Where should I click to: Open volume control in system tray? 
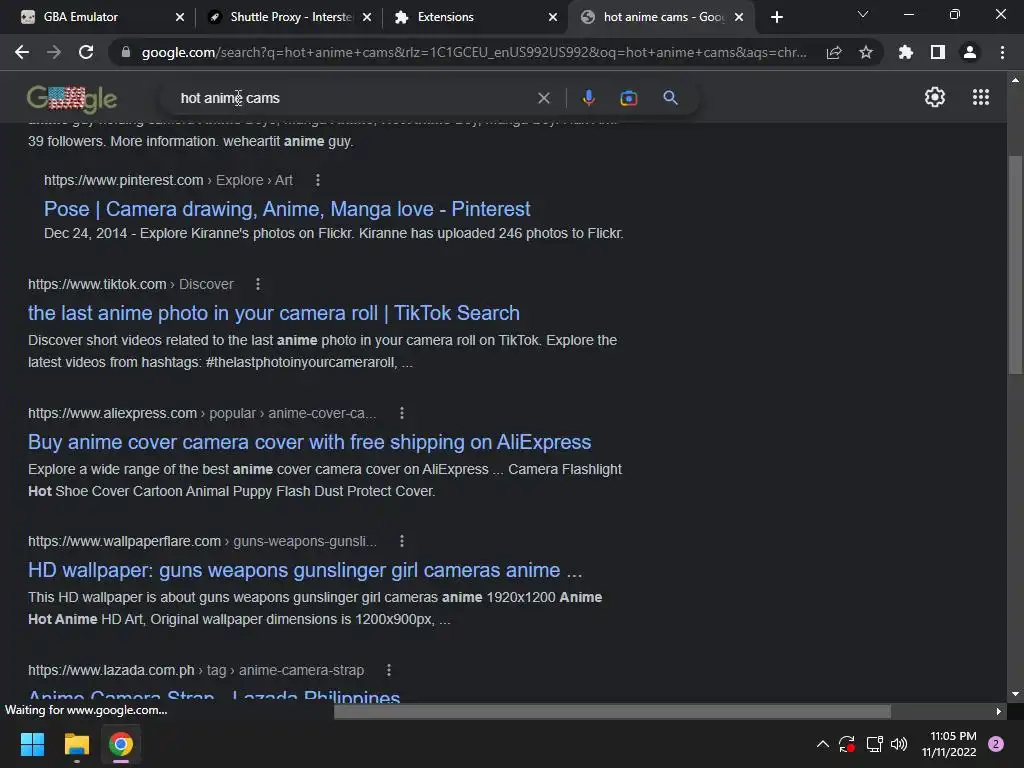click(x=899, y=744)
